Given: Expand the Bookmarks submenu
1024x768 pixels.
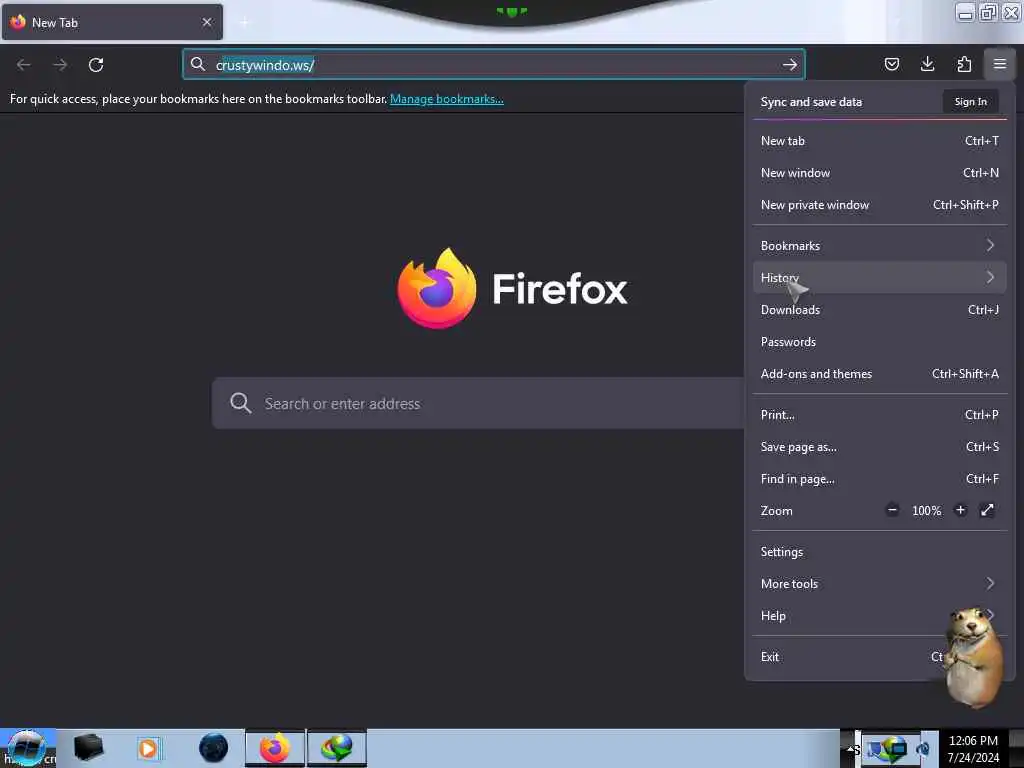Looking at the screenshot, I should (x=880, y=246).
